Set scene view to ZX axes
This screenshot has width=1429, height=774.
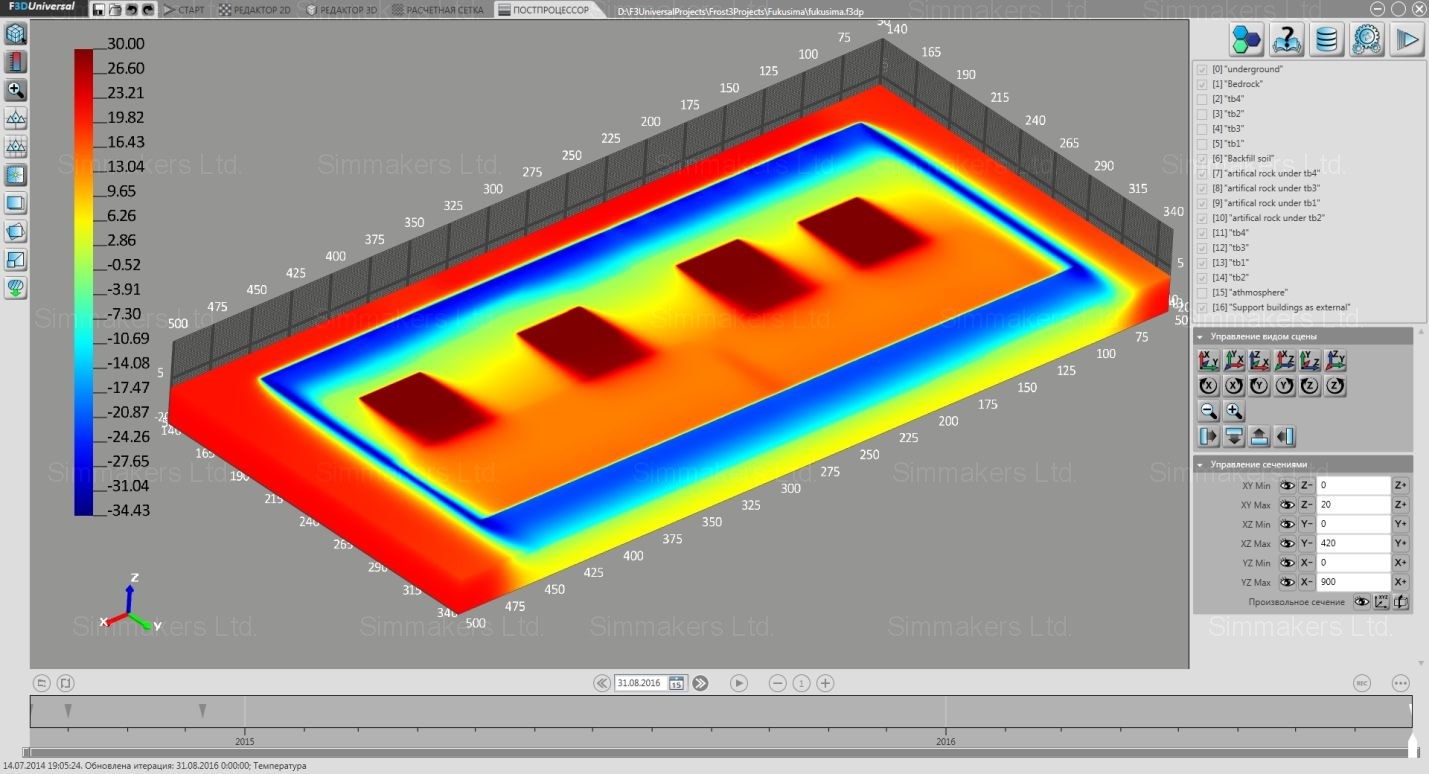1259,360
